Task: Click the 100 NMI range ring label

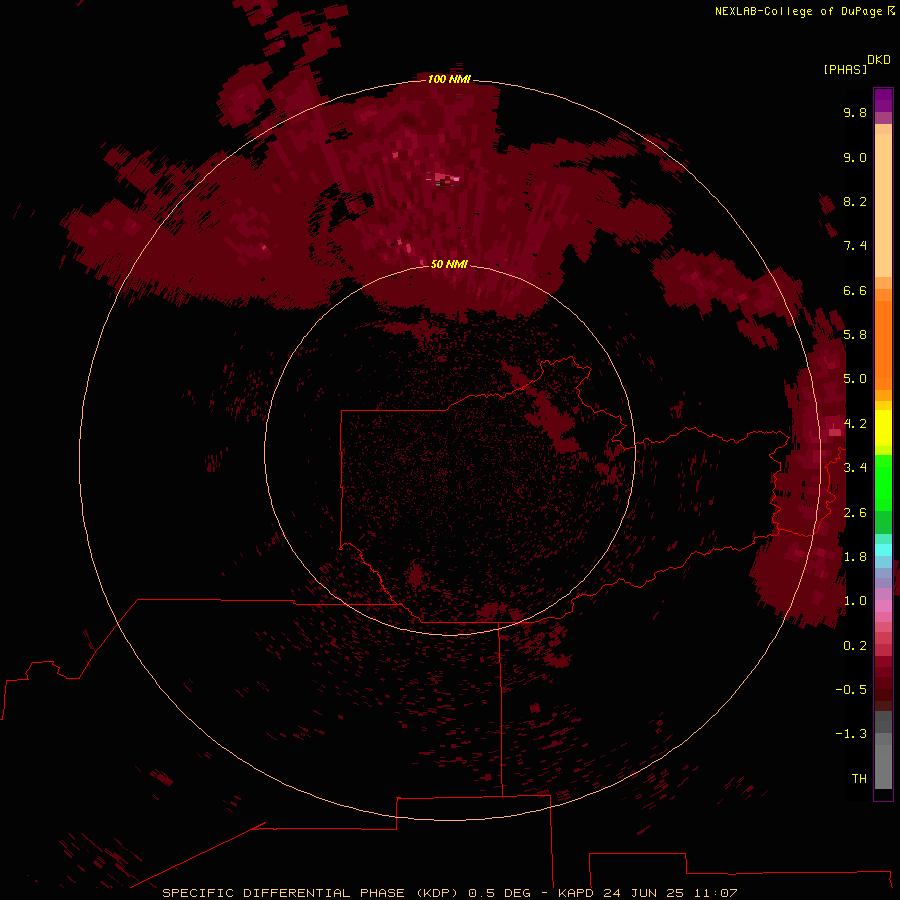Action: coord(449,79)
